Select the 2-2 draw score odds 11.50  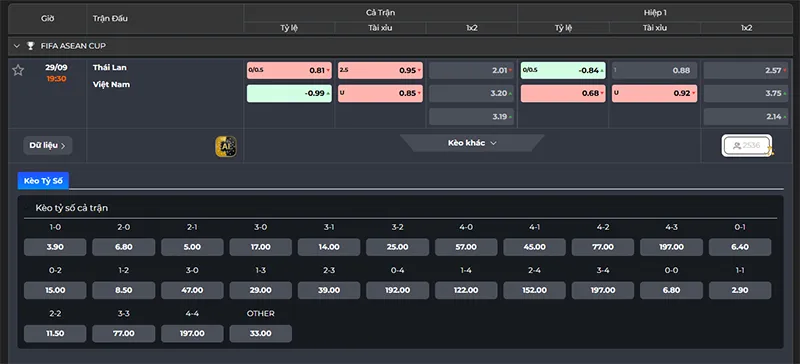pos(55,333)
